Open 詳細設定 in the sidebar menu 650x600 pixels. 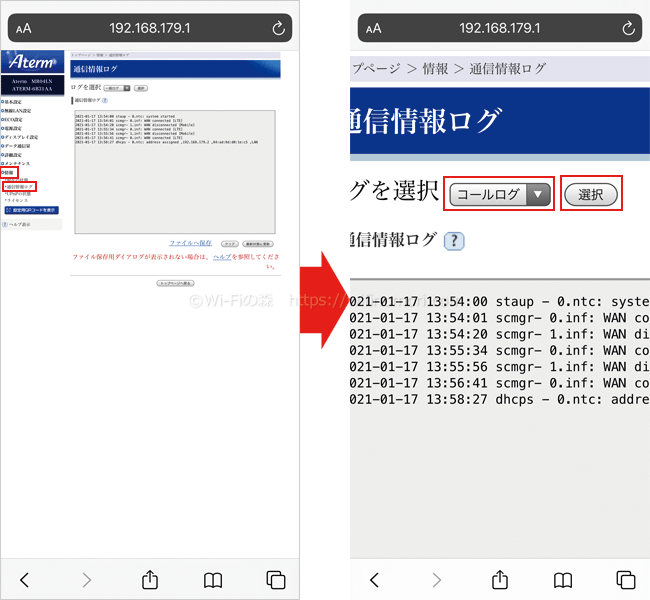[13, 155]
